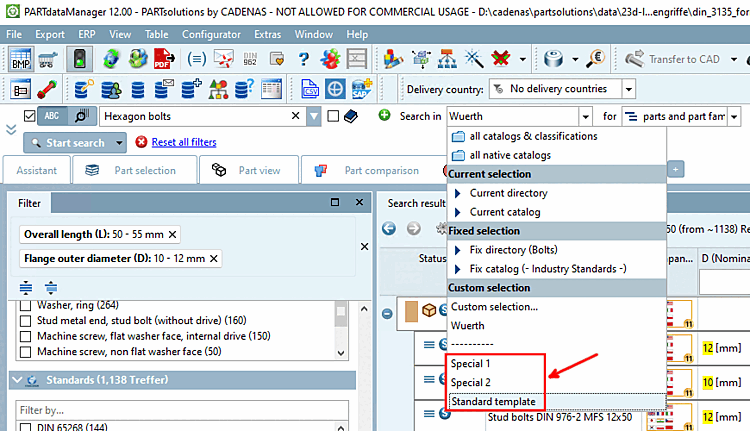The height and width of the screenshot is (431, 750).
Task: Click the Start search button
Action: click(x=67, y=143)
